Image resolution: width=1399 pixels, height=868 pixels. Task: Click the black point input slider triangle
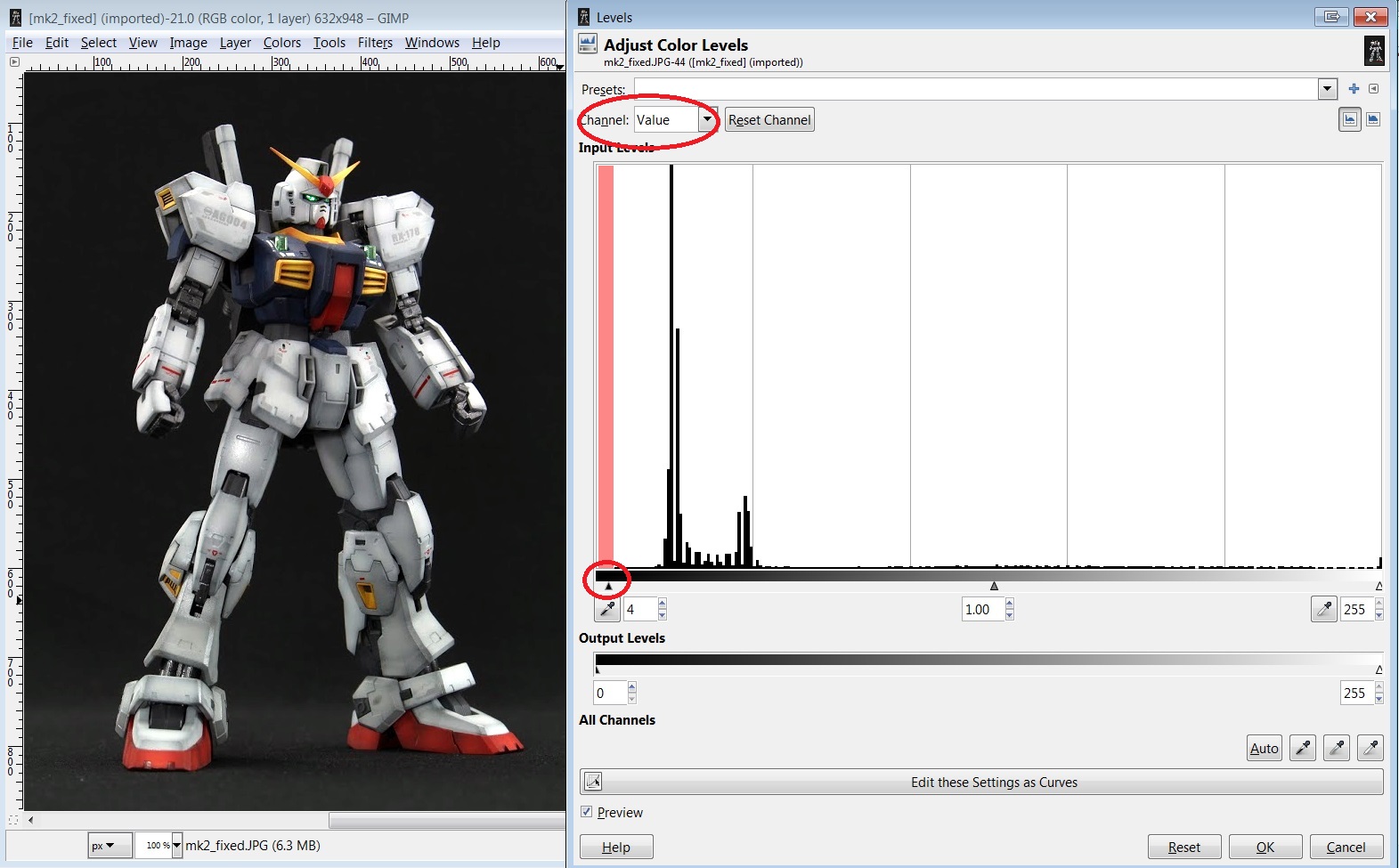point(608,586)
